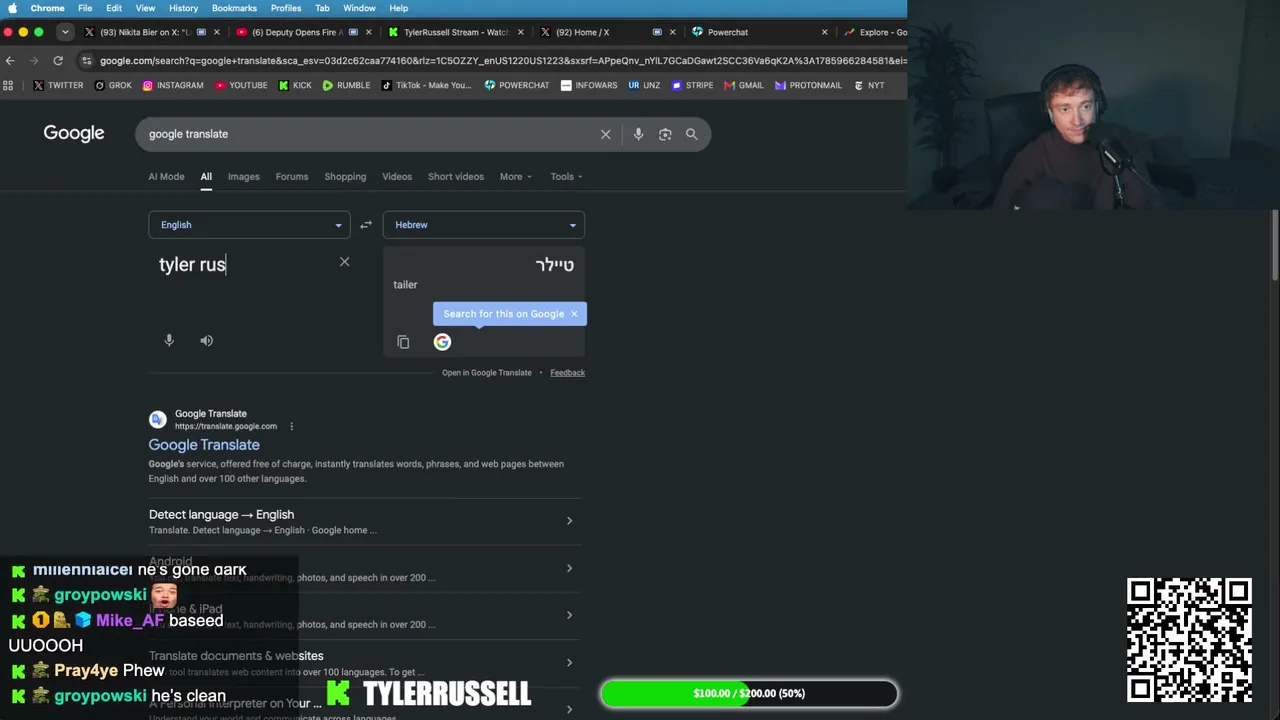Expand the Tools dropdown
The image size is (1280, 720).
[x=566, y=177]
